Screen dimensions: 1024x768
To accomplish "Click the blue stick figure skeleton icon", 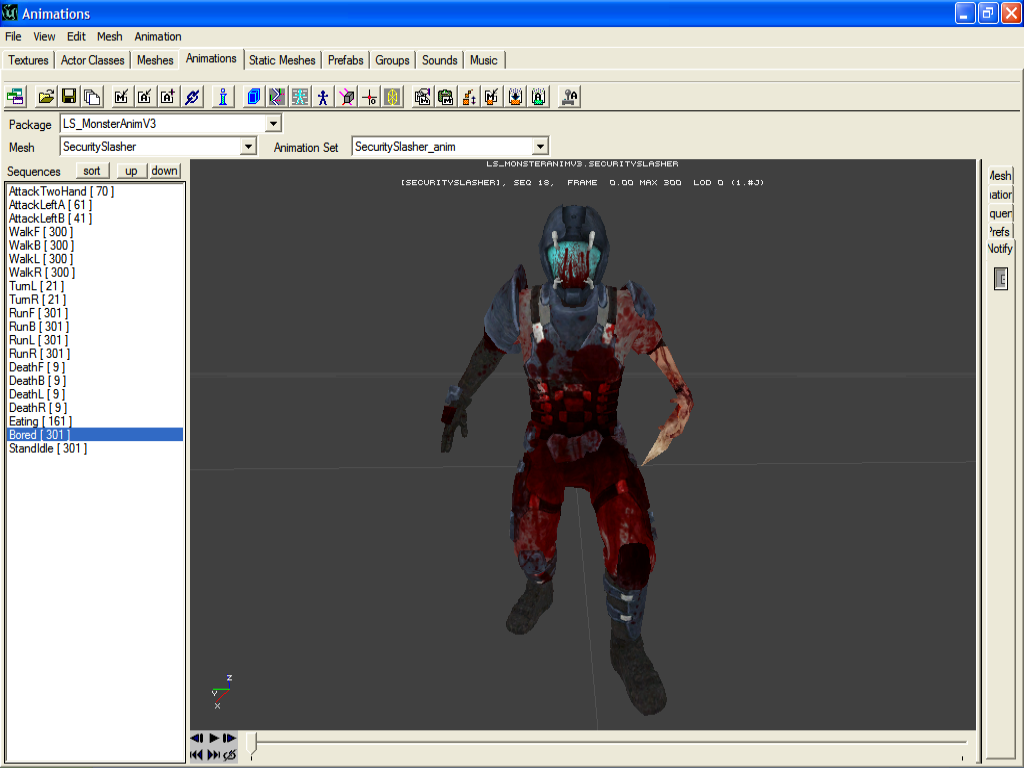I will tap(323, 97).
